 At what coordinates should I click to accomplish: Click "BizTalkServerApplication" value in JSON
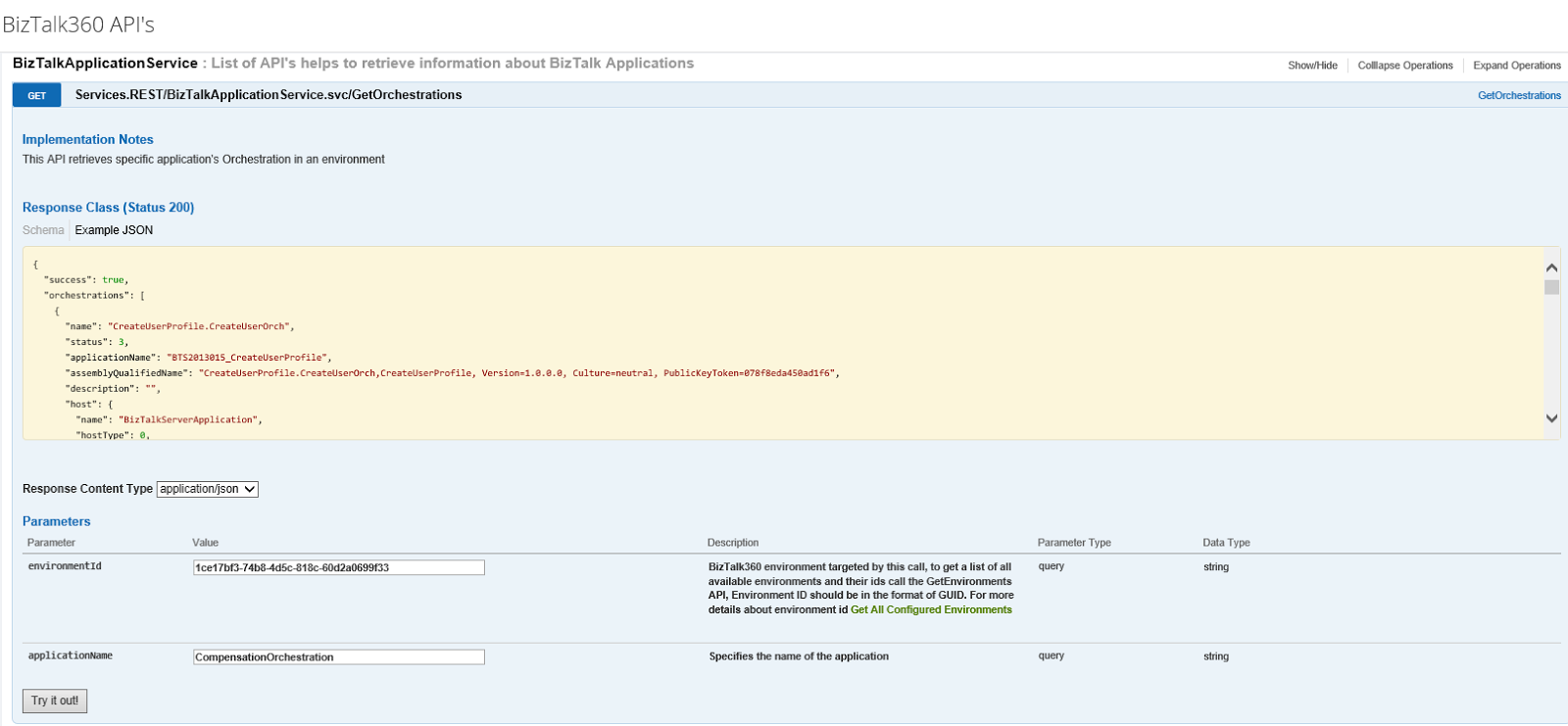tap(190, 419)
